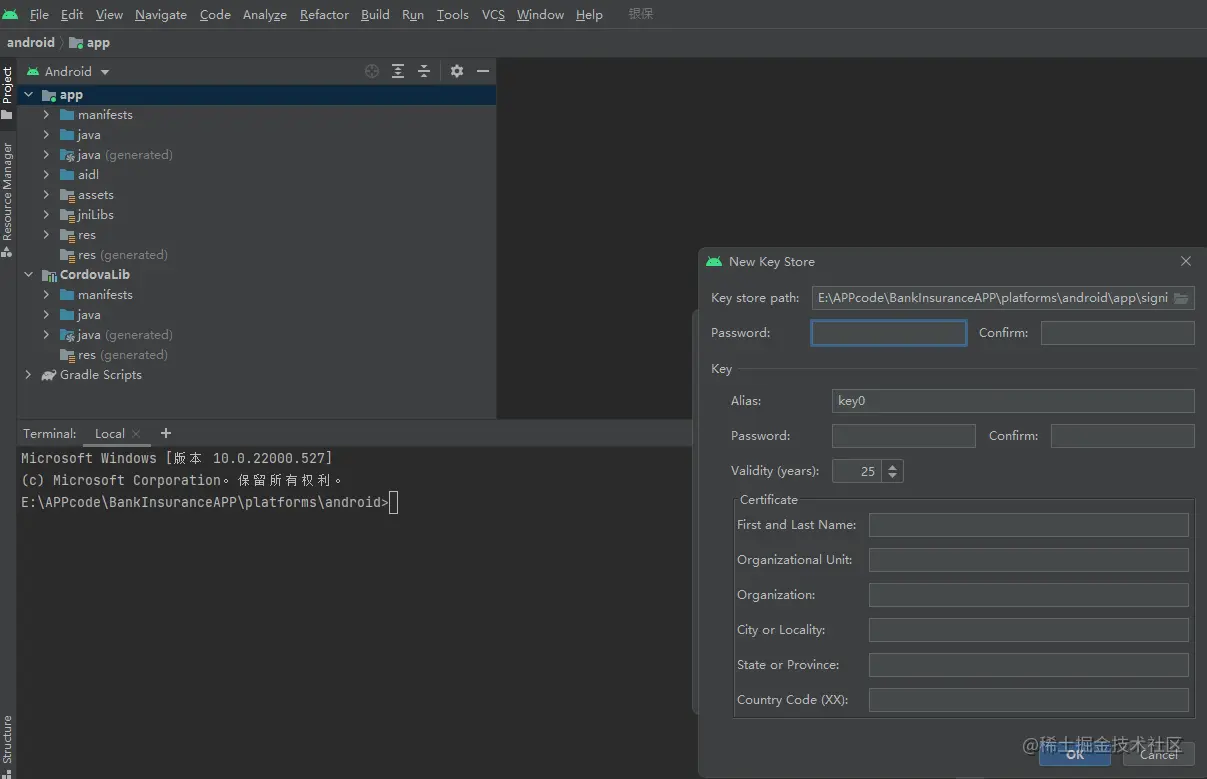Click the First and Last Name field
The height and width of the screenshot is (779, 1207).
[1029, 525]
